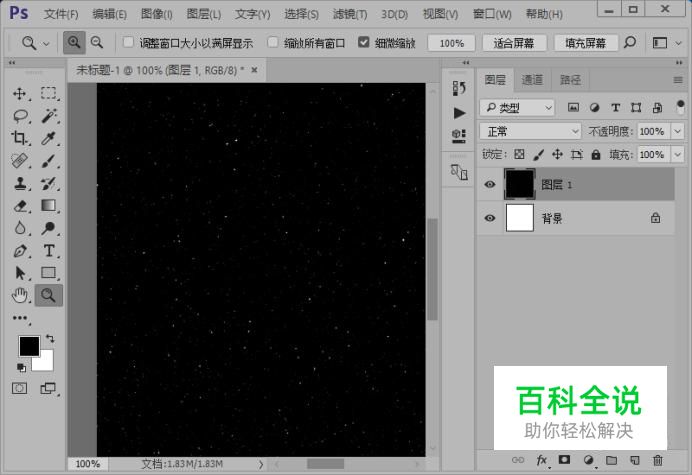
Task: Toggle lock position
Action: 557,155
